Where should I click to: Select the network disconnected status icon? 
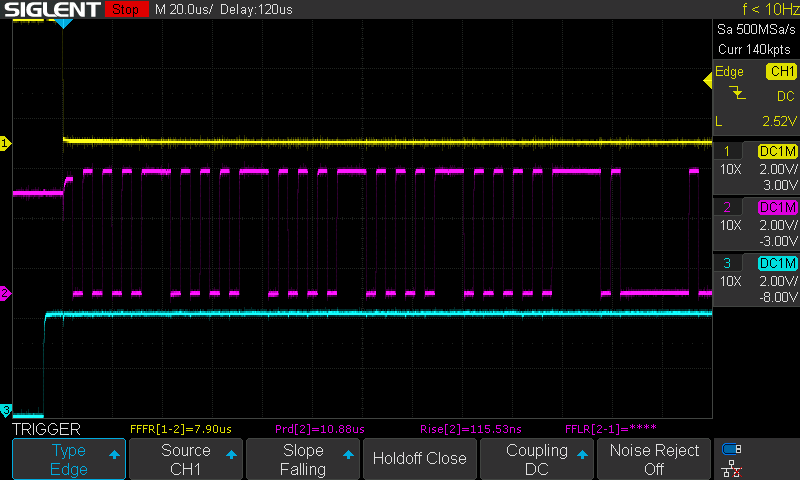[x=732, y=468]
